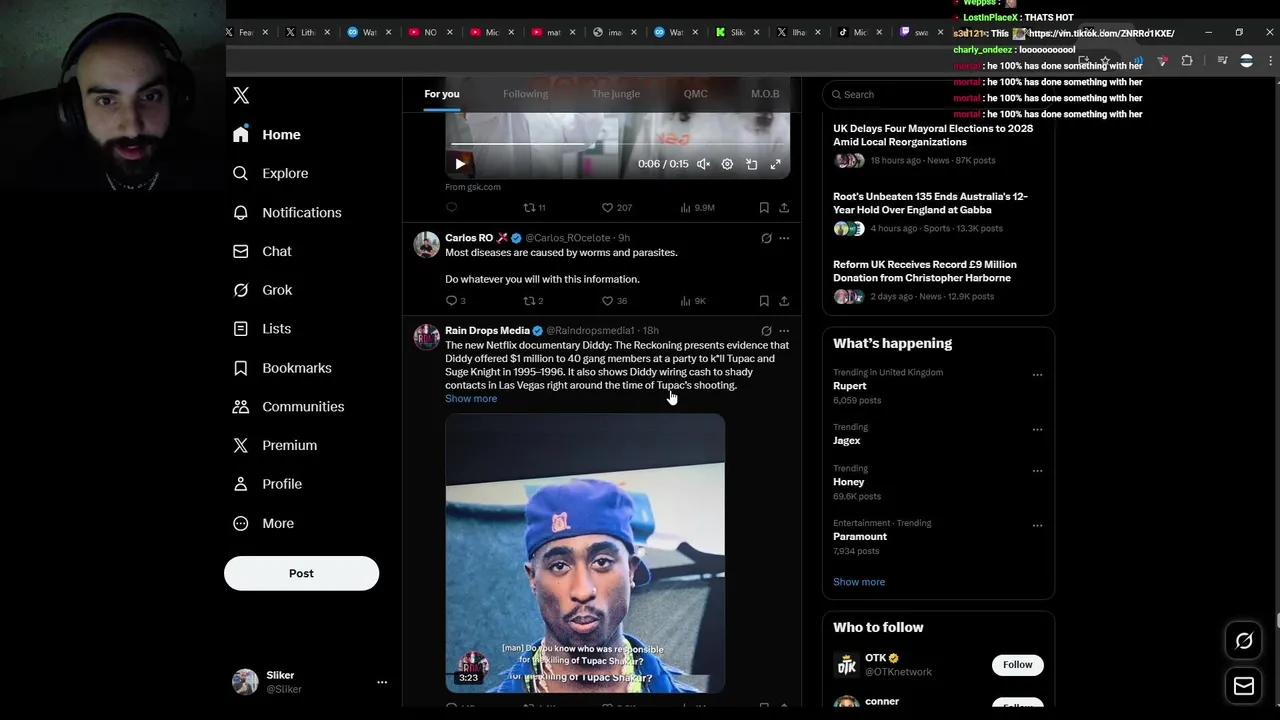Click the X logo in the sidebar
The image size is (1280, 720).
click(241, 96)
